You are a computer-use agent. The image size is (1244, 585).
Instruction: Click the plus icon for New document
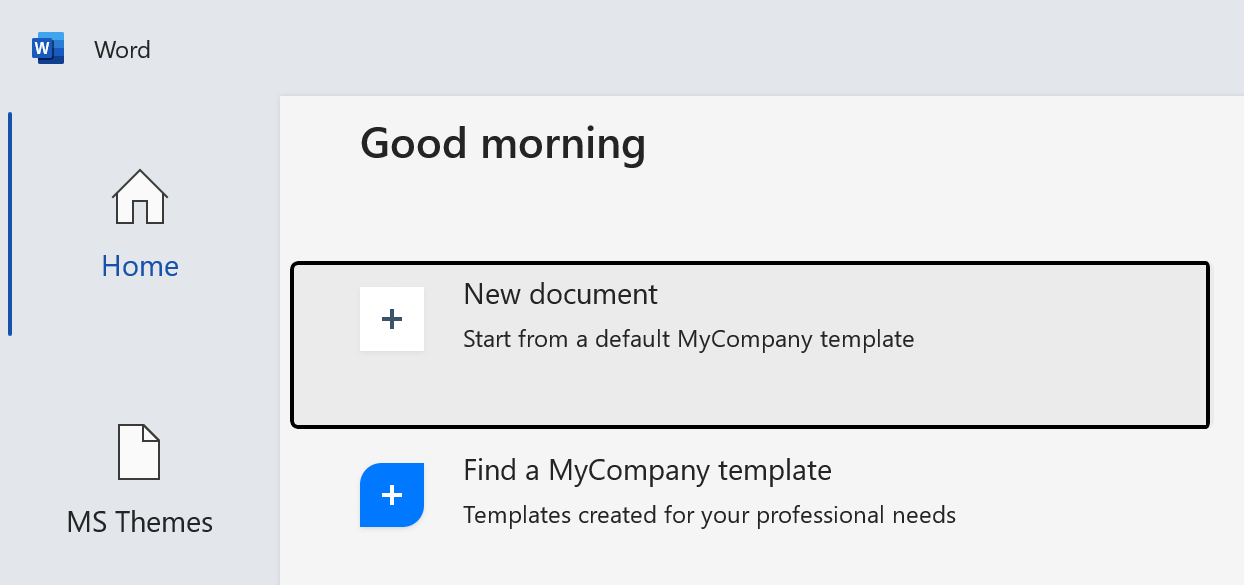click(391, 318)
